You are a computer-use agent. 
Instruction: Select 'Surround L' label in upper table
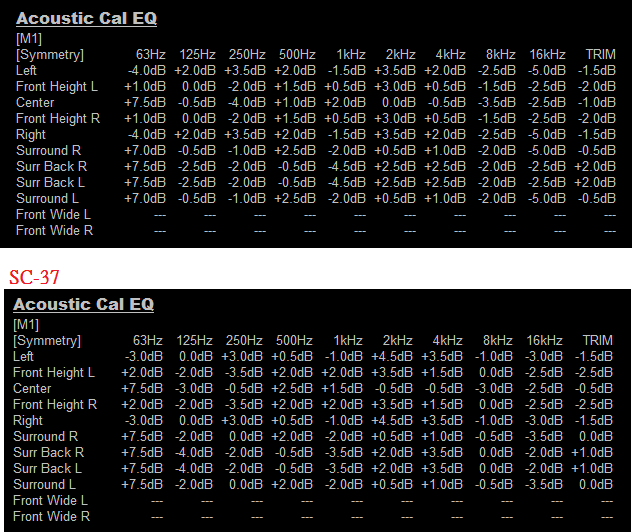[47, 199]
